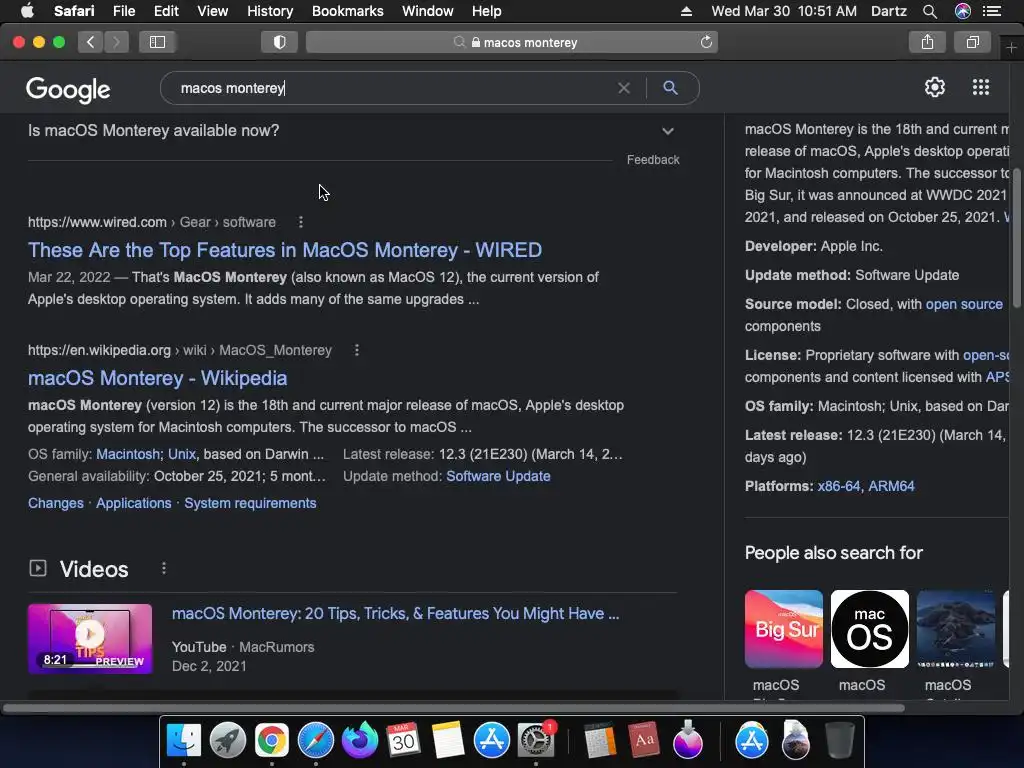1024x768 pixels.
Task: Click the Safari forward arrow button
Action: click(x=116, y=42)
